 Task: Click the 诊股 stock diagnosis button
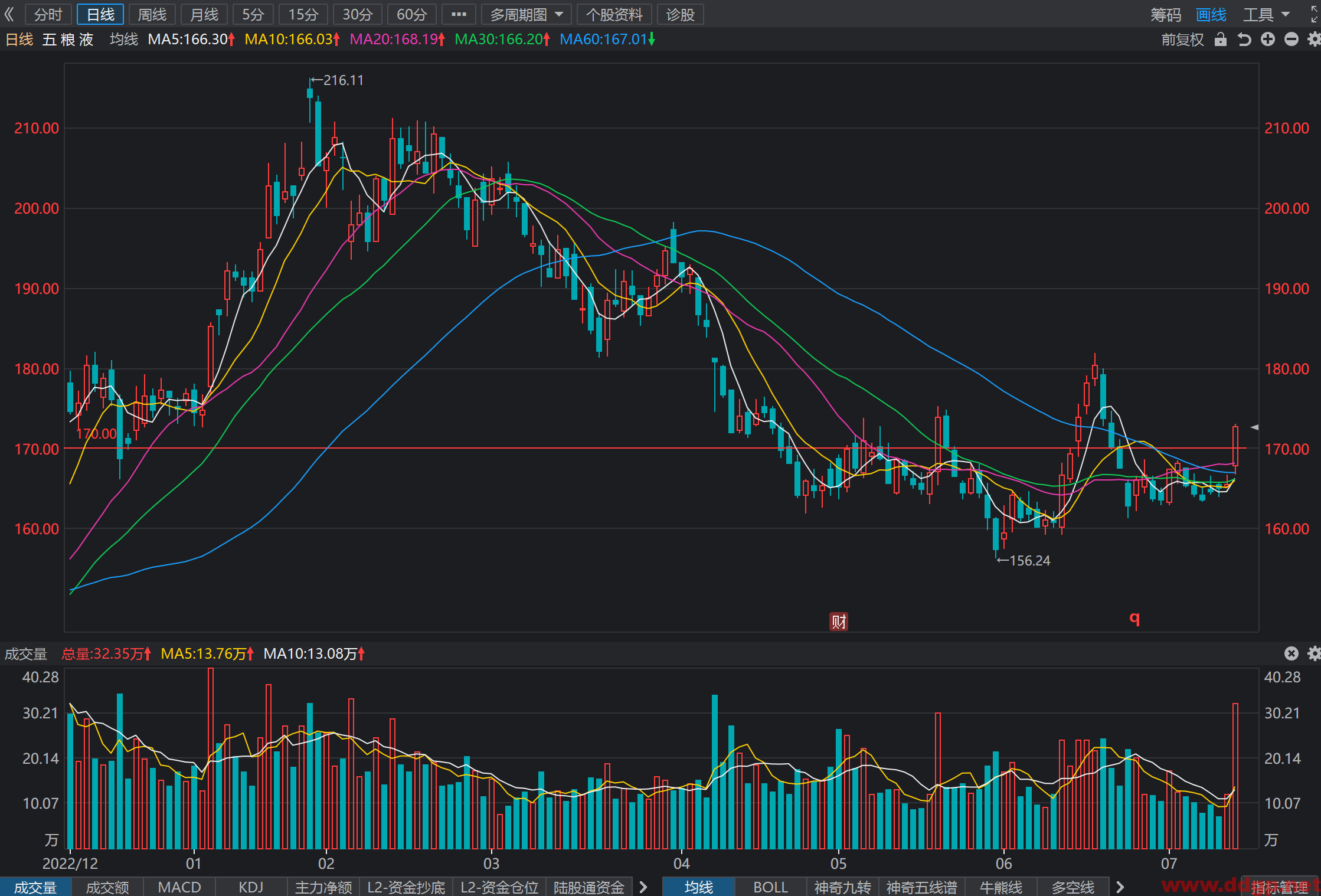point(680,15)
